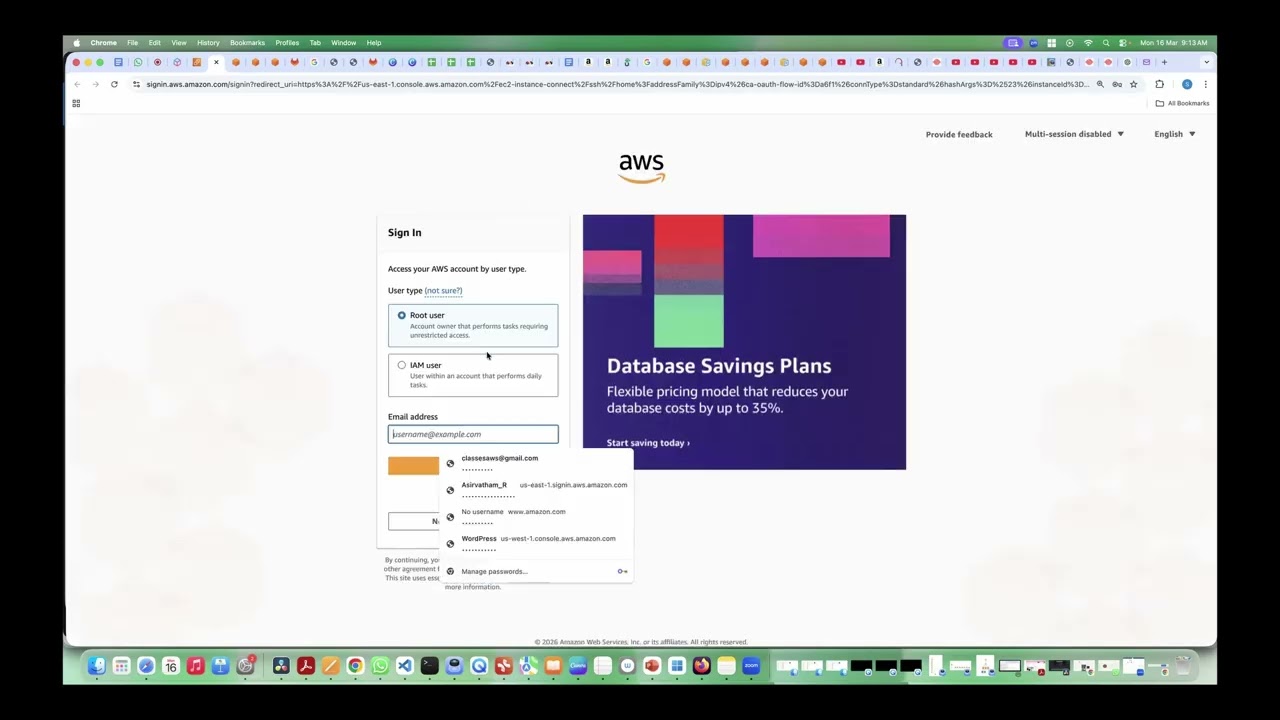Reload the page with the refresh icon
This screenshot has width=1280, height=720.
click(114, 84)
